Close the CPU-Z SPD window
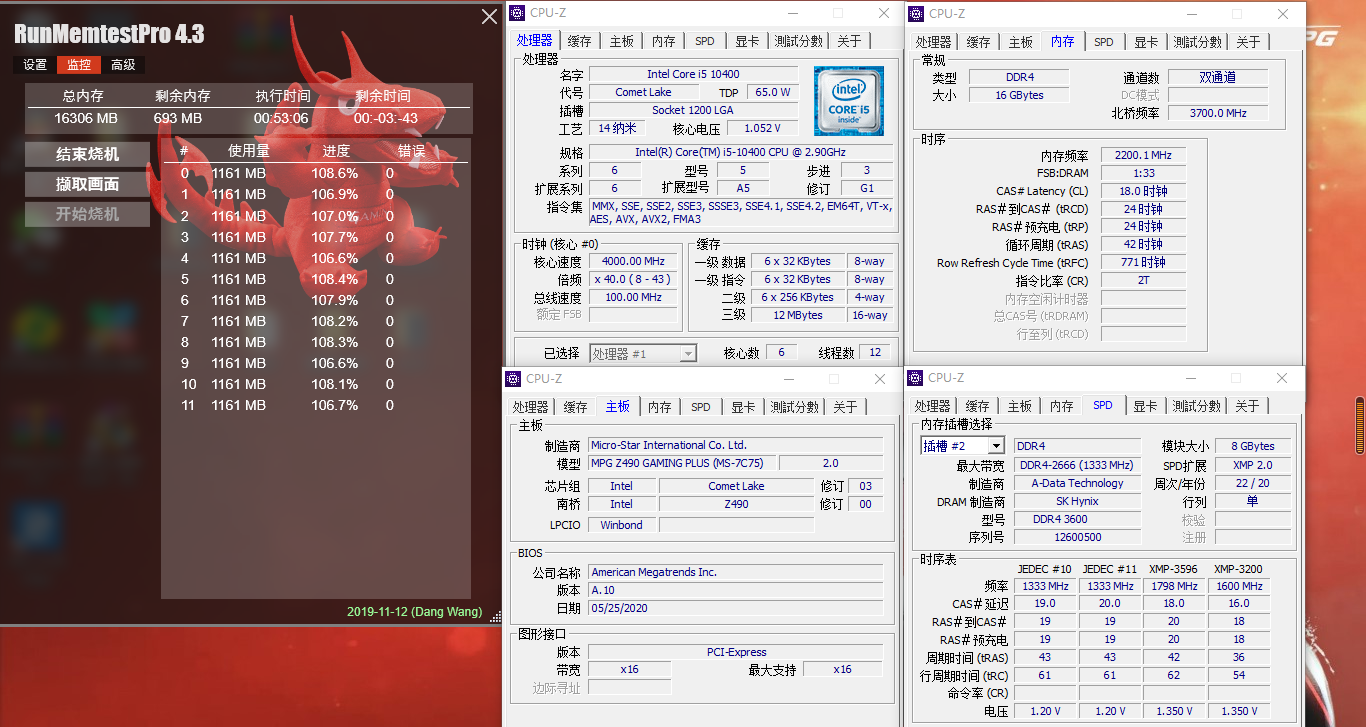The height and width of the screenshot is (727, 1366). [1283, 378]
